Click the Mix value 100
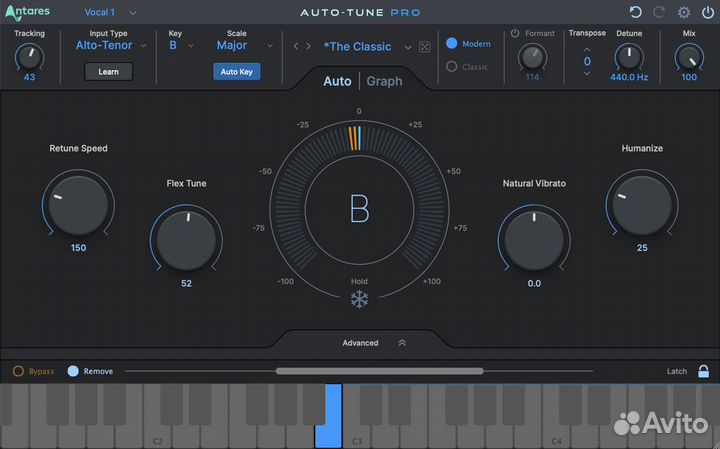This screenshot has width=720, height=449. [689, 77]
